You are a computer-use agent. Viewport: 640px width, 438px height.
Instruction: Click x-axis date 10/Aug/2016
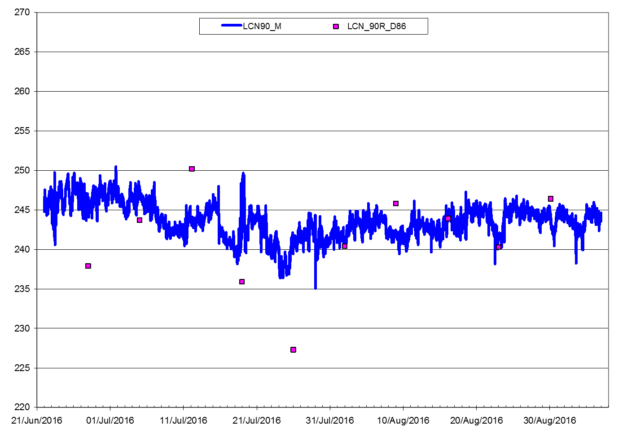403,420
